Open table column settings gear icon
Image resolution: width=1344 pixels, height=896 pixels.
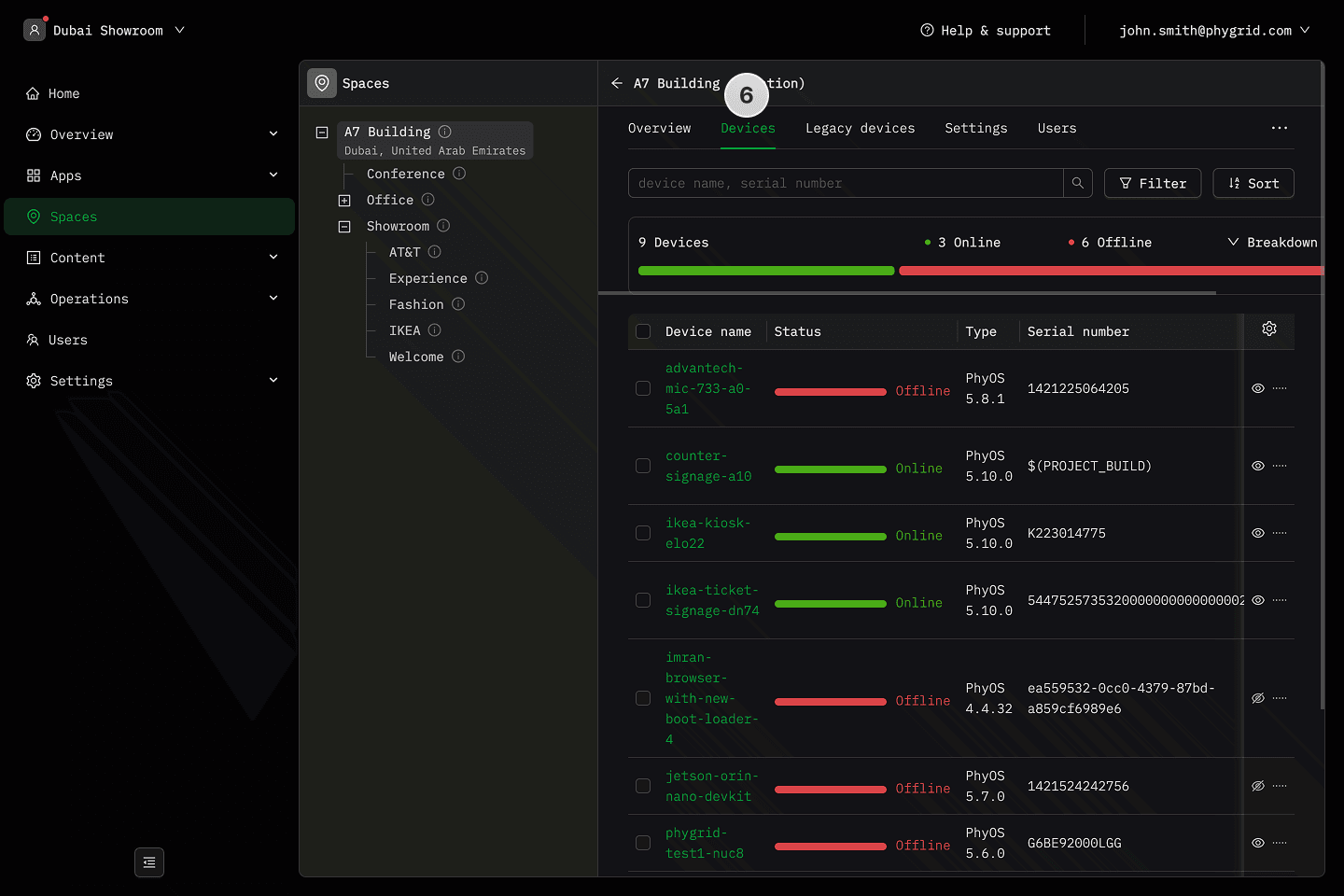1268,329
